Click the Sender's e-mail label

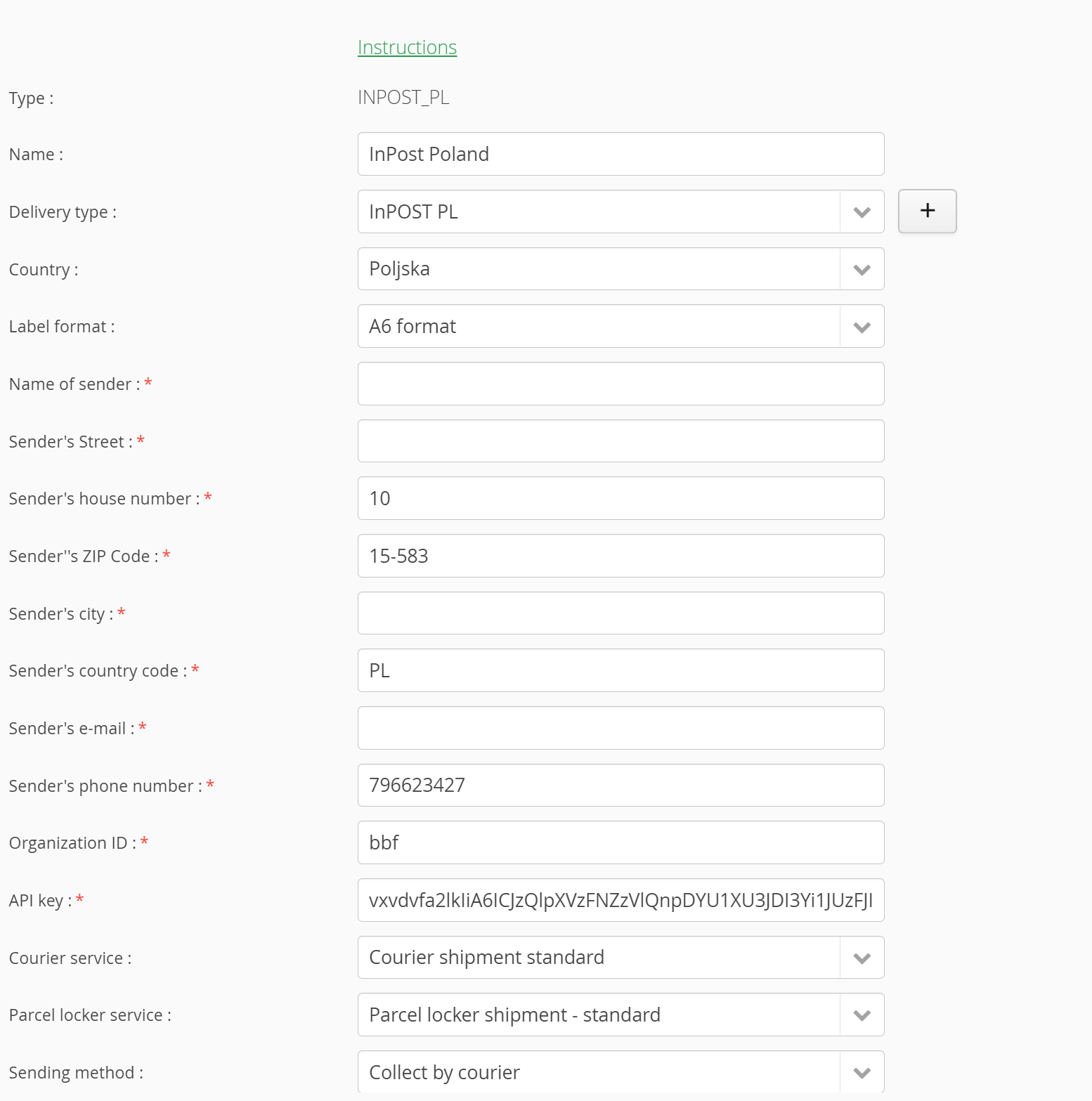coord(77,729)
